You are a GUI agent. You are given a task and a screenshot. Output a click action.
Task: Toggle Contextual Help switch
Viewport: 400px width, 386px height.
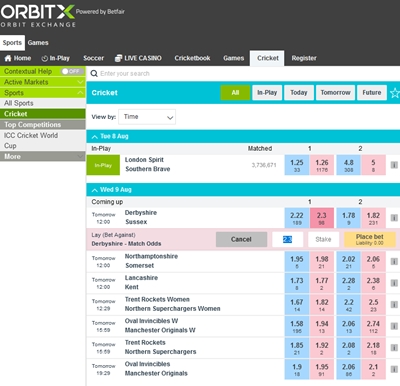[x=71, y=71]
